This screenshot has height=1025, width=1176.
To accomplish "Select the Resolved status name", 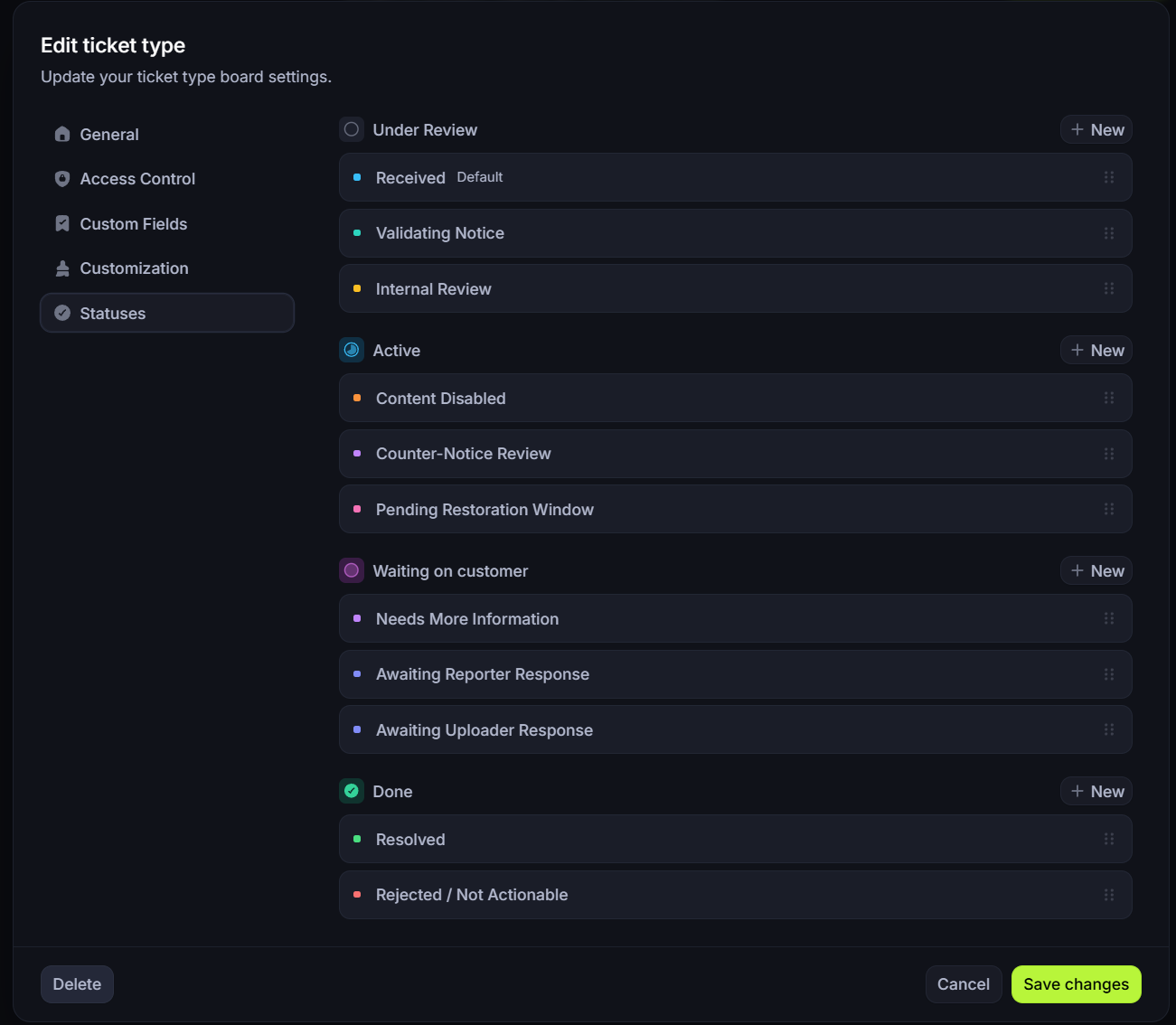I will coord(410,840).
